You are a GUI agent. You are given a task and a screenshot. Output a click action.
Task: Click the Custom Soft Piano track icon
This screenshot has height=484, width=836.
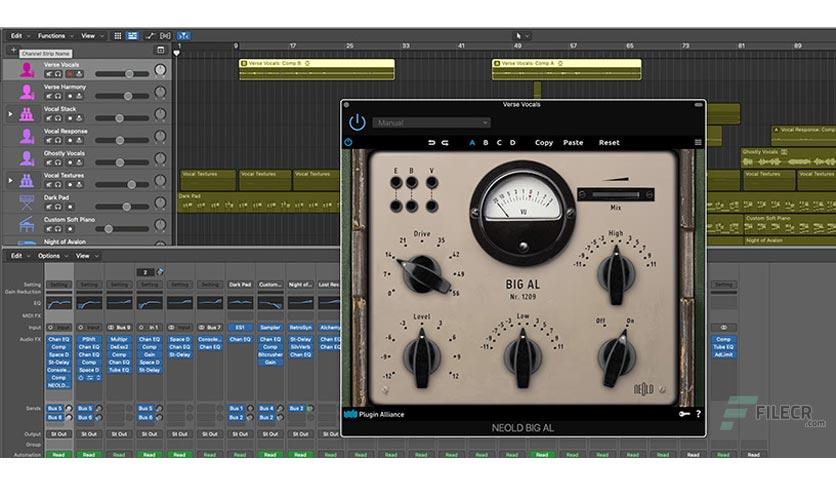pos(27,225)
